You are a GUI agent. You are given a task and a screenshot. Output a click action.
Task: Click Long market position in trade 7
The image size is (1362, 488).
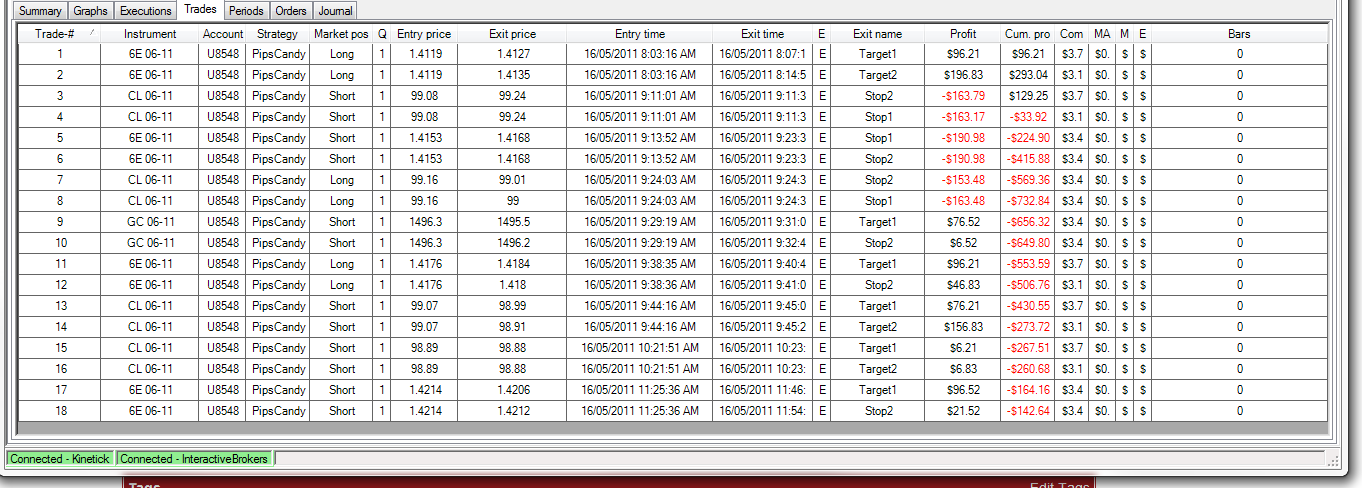point(341,180)
